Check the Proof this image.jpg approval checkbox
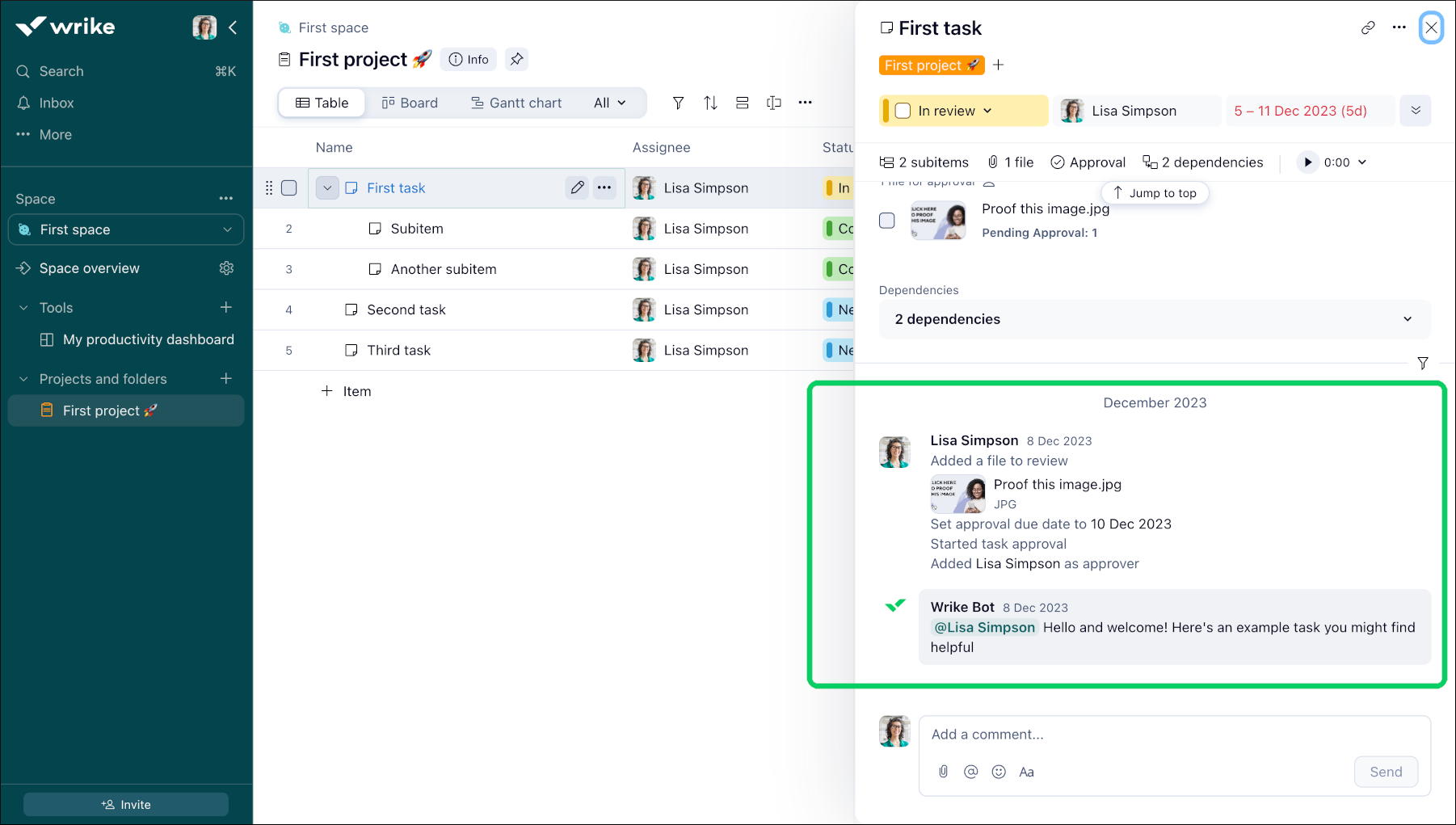 point(886,221)
